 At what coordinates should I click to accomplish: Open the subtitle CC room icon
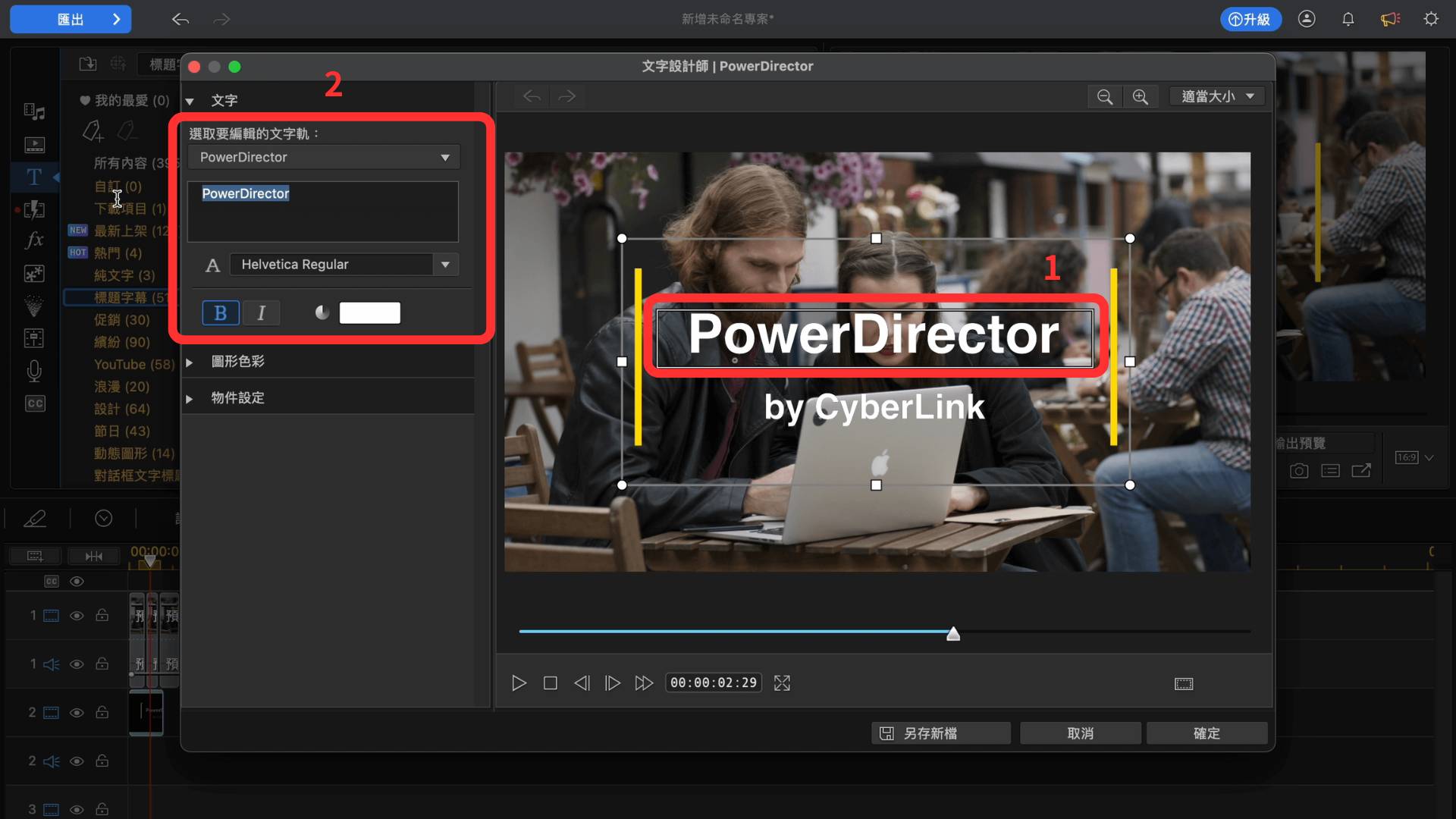click(35, 403)
